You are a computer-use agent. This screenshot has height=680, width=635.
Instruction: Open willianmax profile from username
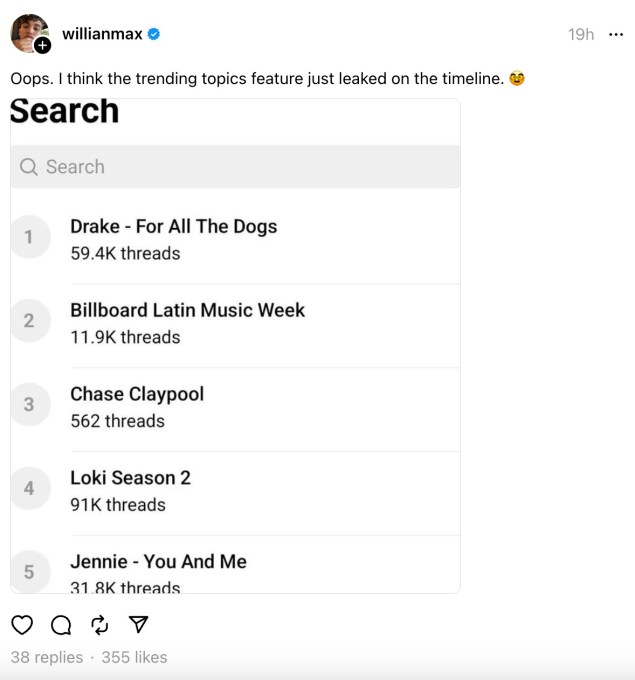102,34
